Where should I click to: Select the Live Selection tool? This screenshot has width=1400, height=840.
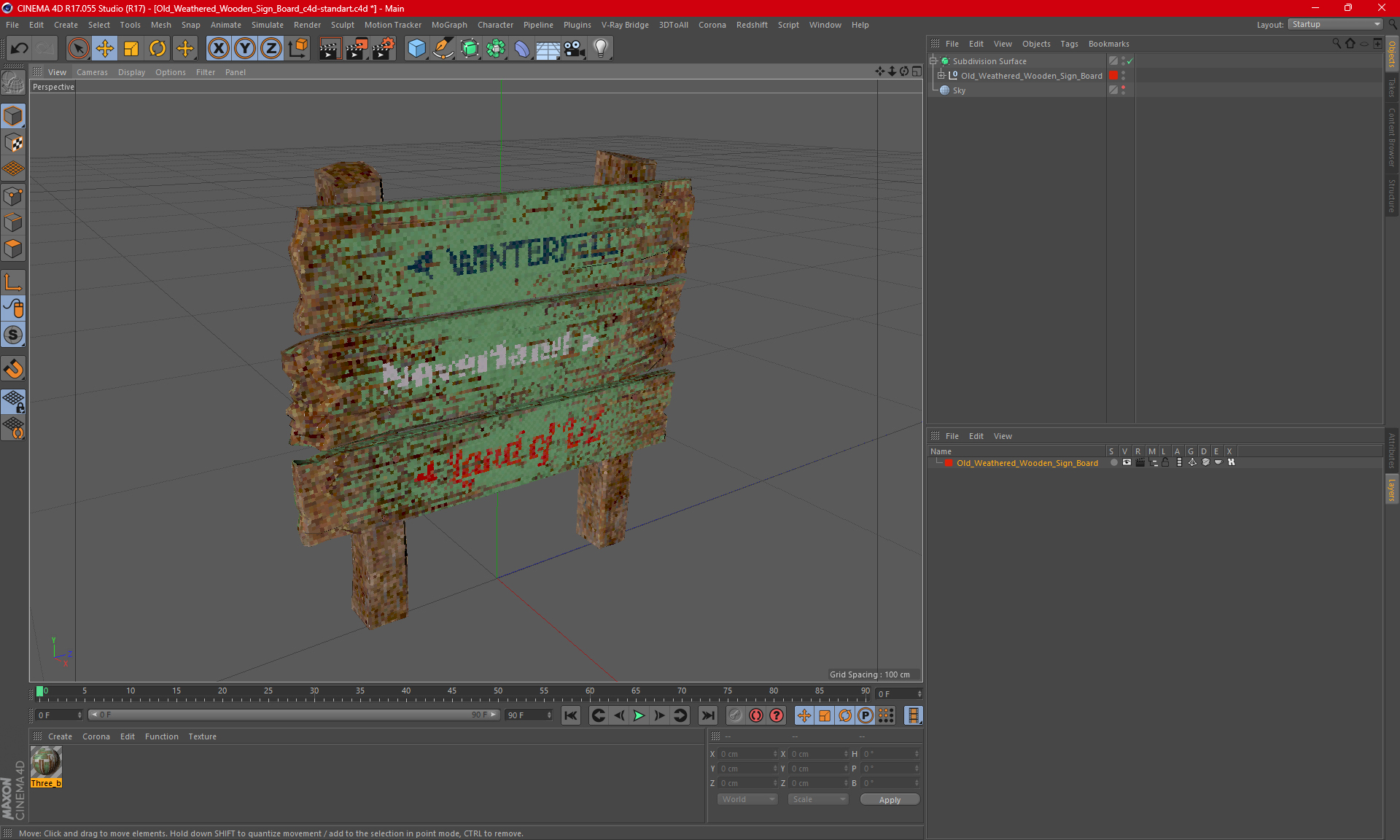[x=78, y=49]
